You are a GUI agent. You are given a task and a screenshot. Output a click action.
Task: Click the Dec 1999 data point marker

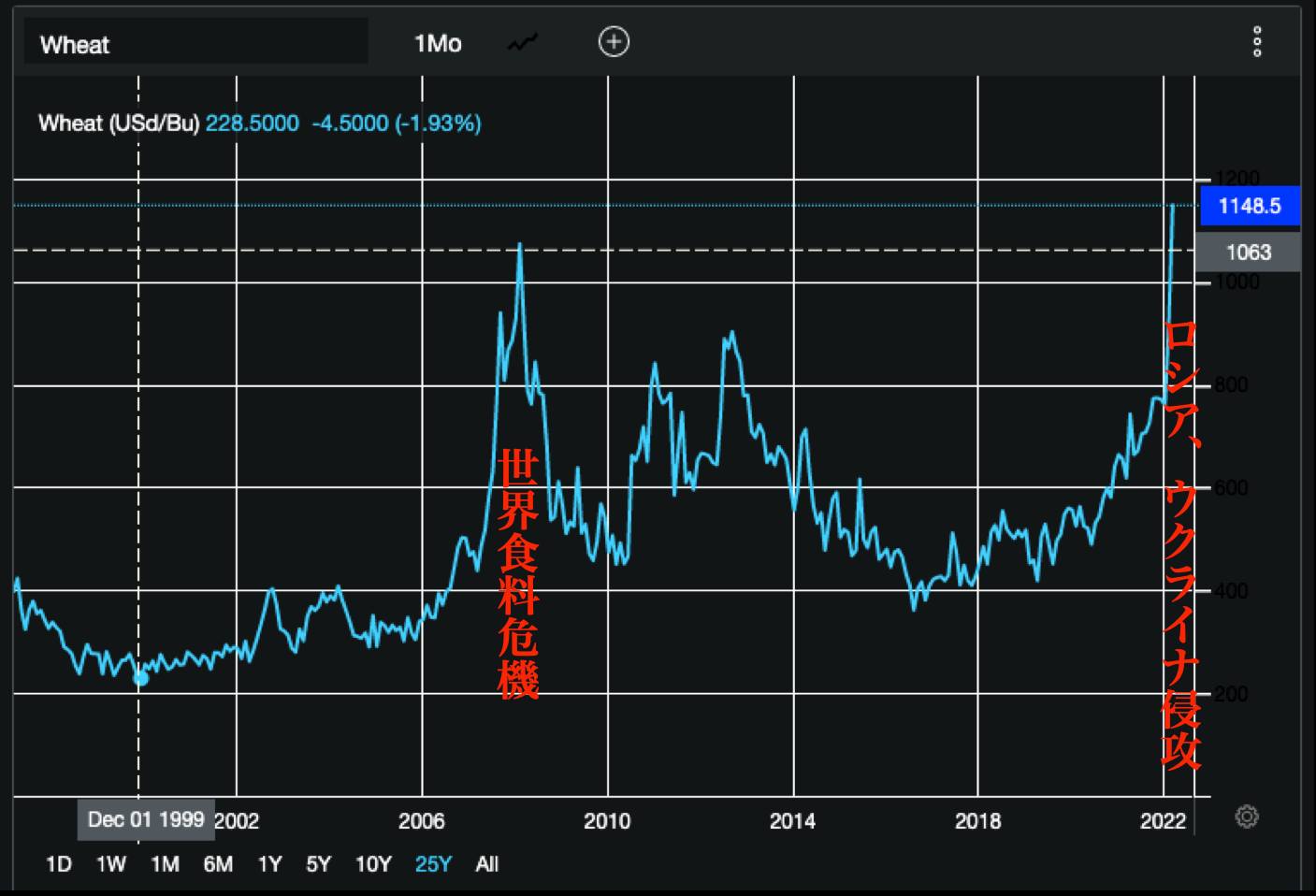(140, 678)
